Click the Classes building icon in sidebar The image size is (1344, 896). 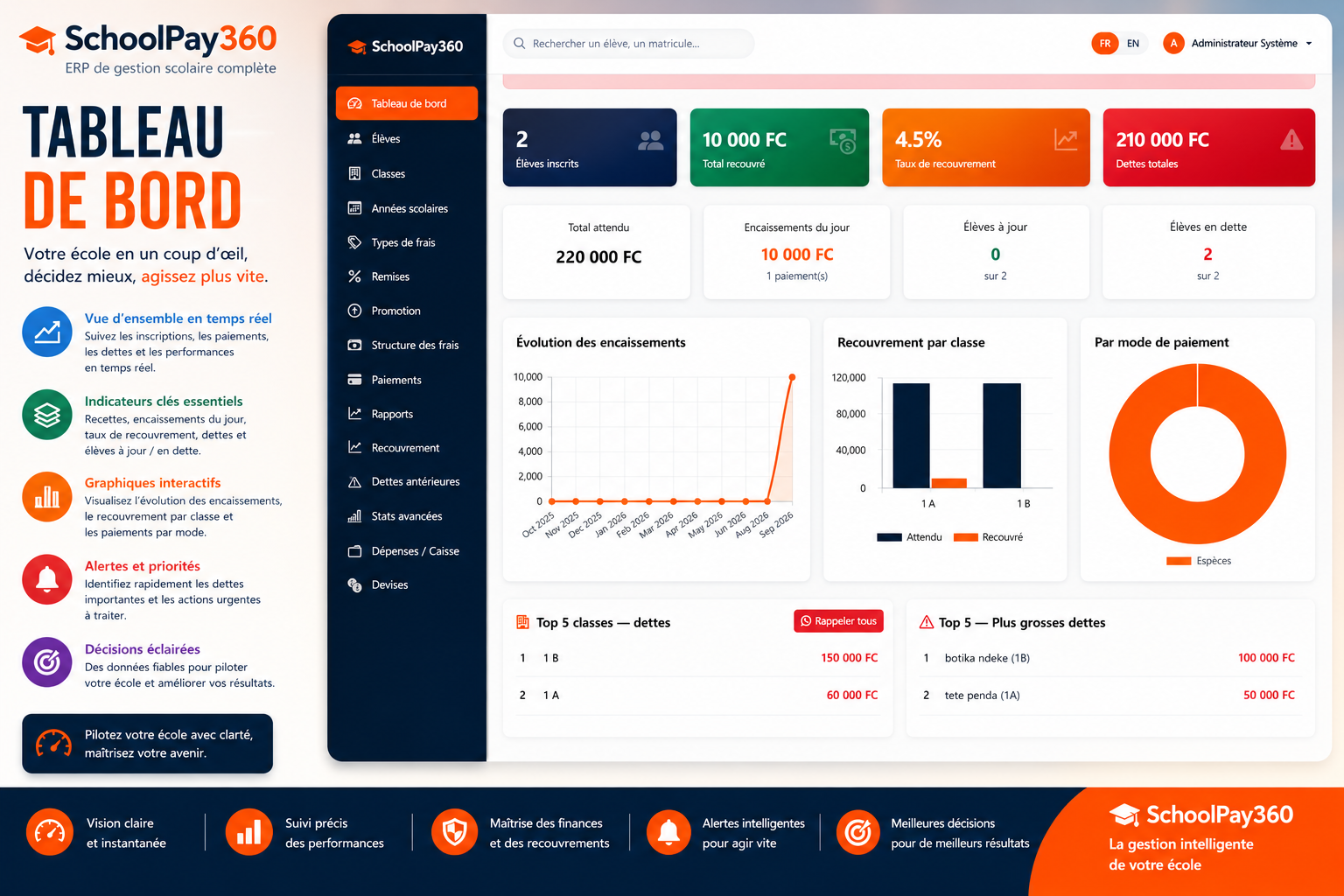pyautogui.click(x=354, y=173)
